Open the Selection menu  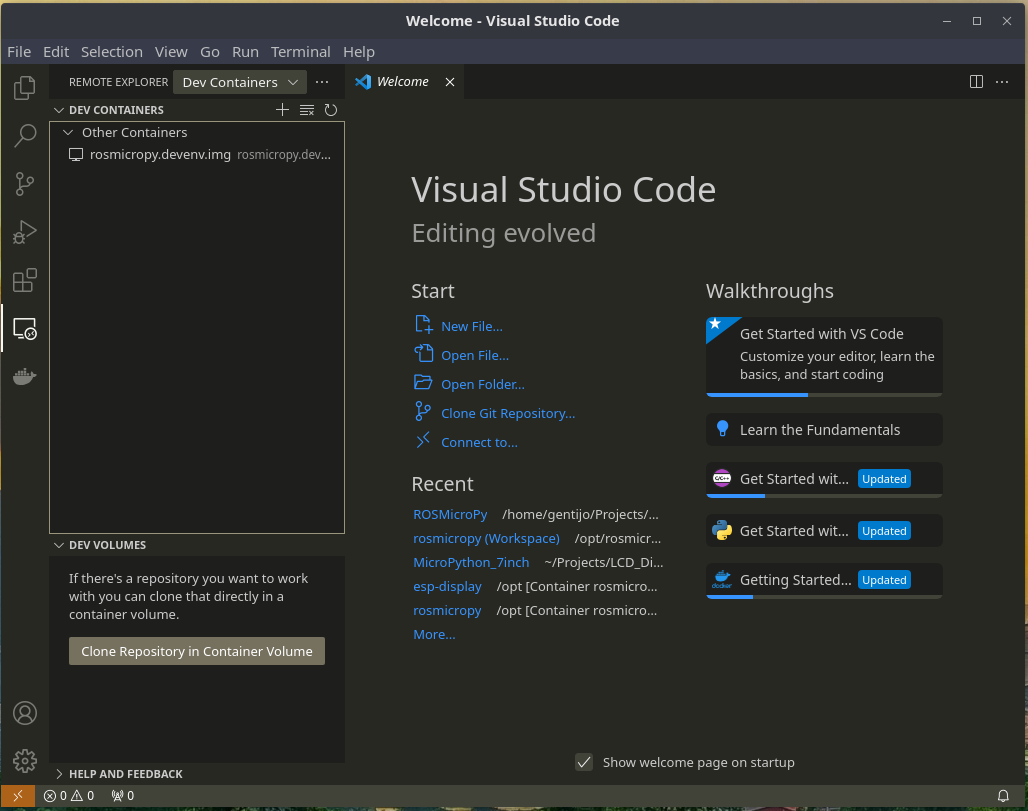[x=111, y=52]
